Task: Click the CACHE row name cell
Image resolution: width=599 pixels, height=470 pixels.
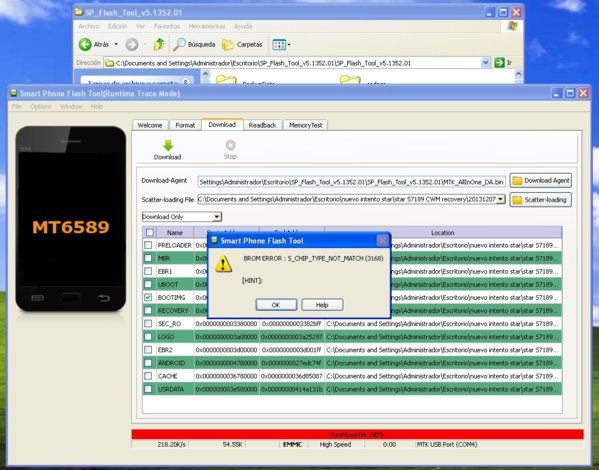Action: pos(175,376)
